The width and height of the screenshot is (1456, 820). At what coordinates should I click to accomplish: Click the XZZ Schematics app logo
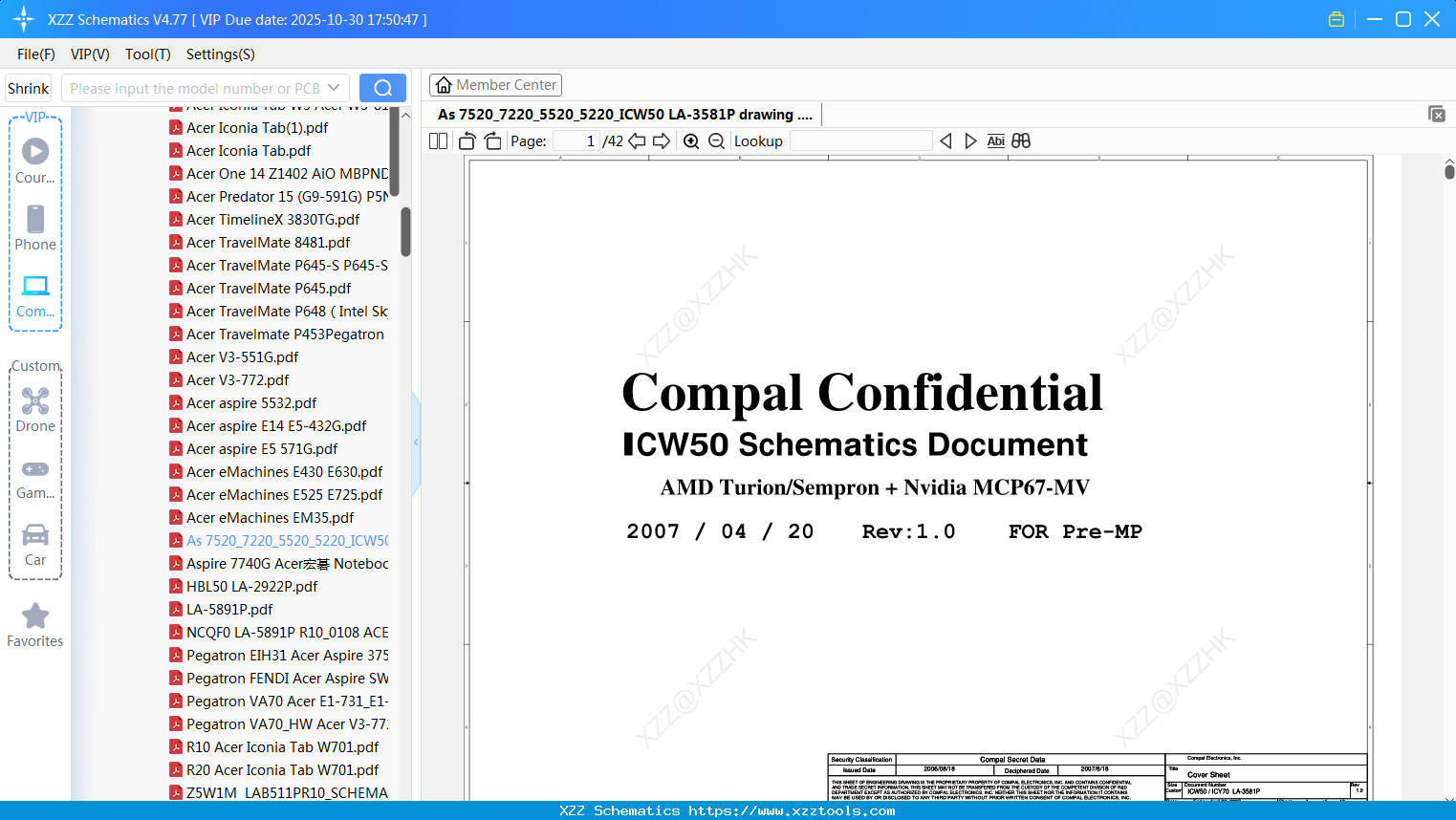click(x=24, y=19)
